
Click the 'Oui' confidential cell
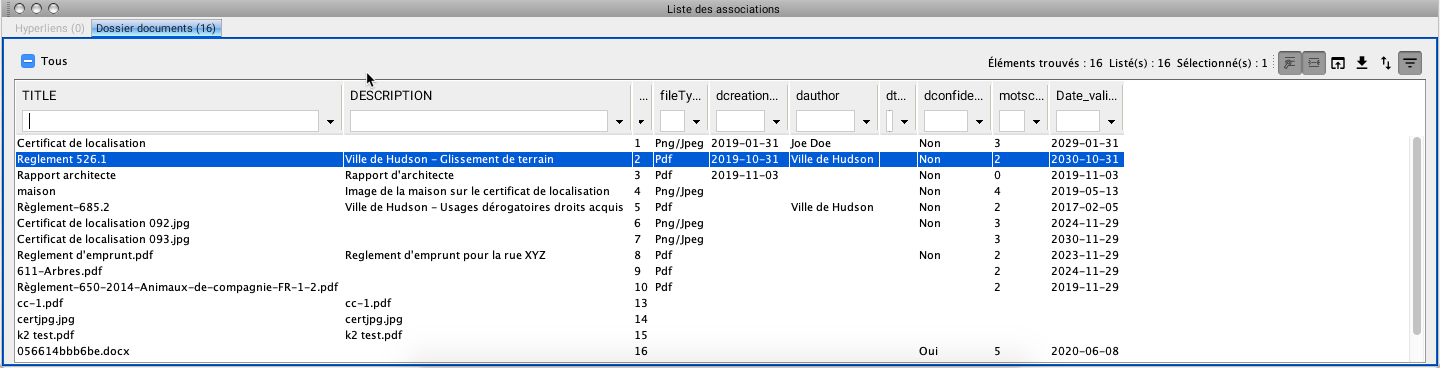coord(928,351)
